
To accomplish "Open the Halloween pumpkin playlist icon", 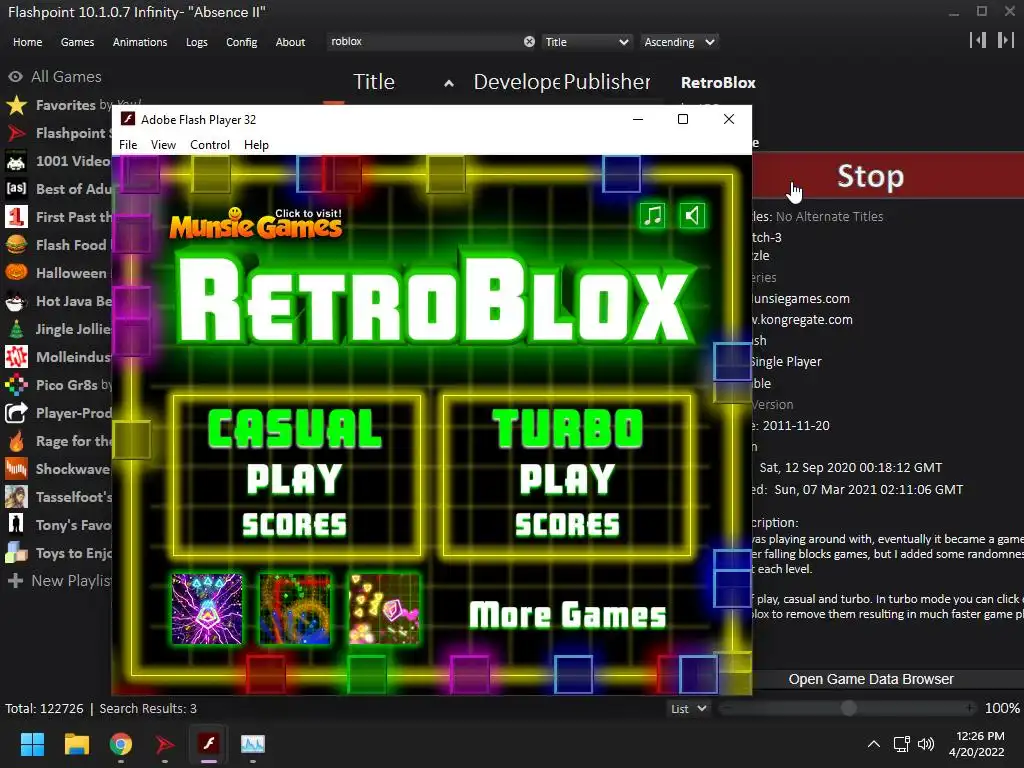I will [x=16, y=273].
